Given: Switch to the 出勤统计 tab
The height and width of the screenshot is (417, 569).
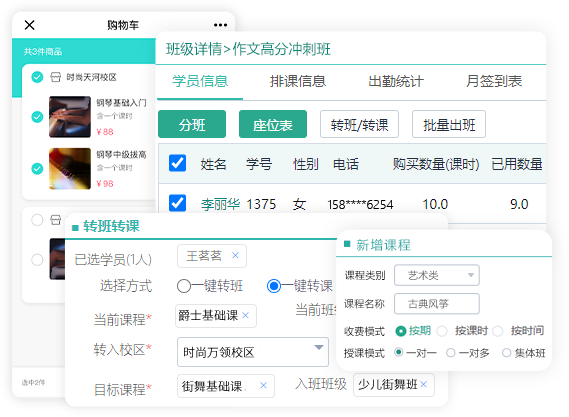Looking at the screenshot, I should (x=396, y=81).
